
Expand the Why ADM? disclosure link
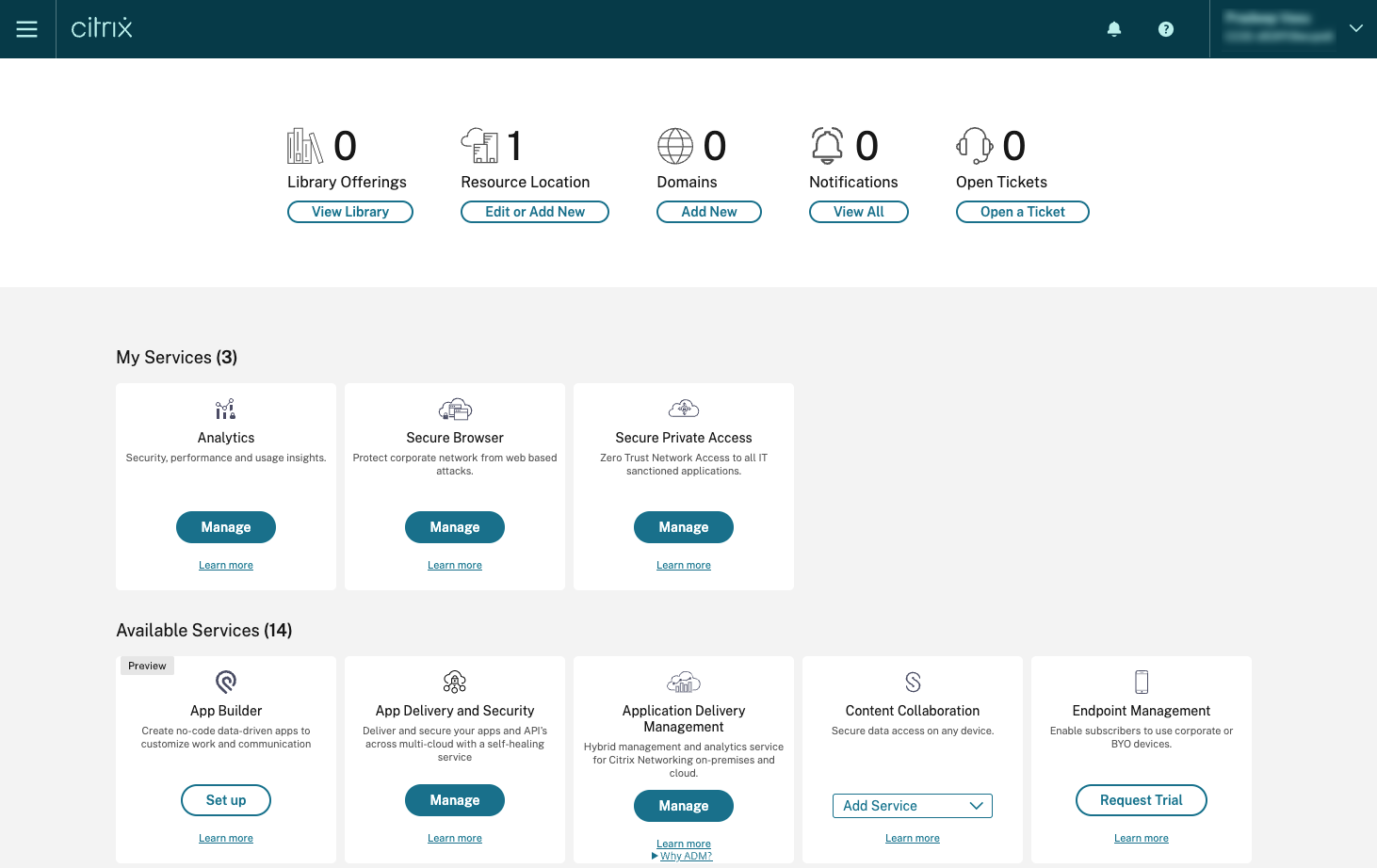(683, 856)
